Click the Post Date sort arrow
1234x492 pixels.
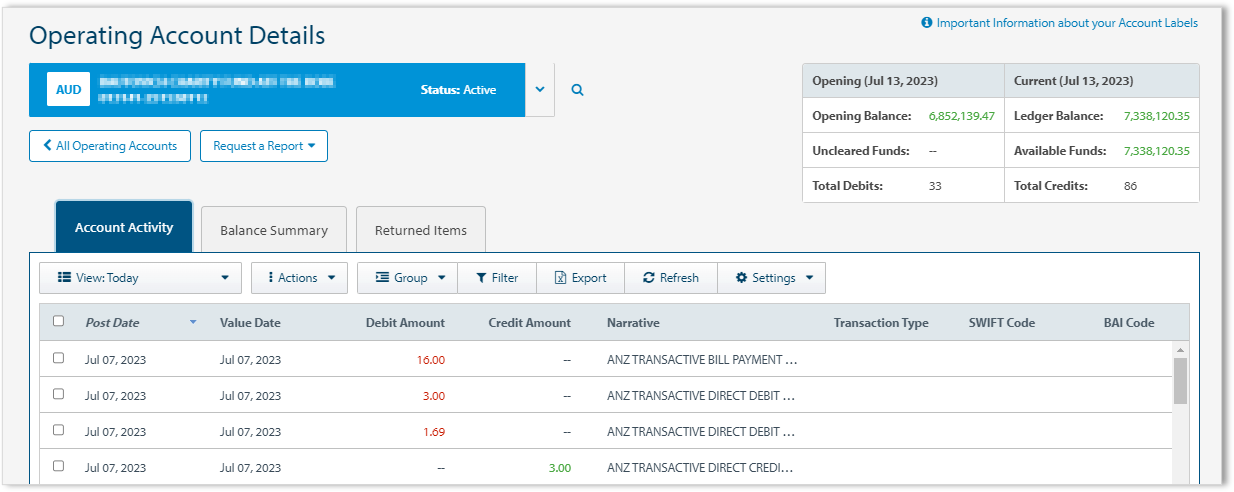point(193,322)
